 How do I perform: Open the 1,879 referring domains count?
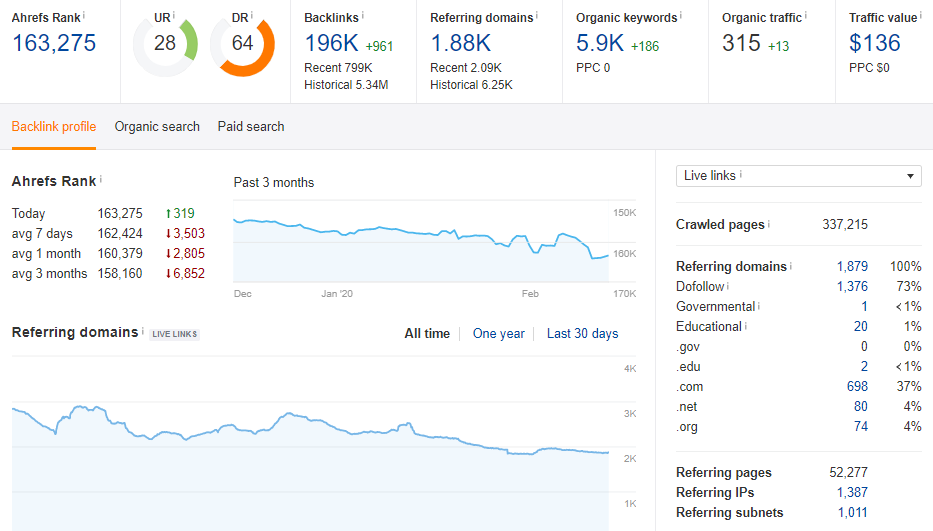(852, 266)
